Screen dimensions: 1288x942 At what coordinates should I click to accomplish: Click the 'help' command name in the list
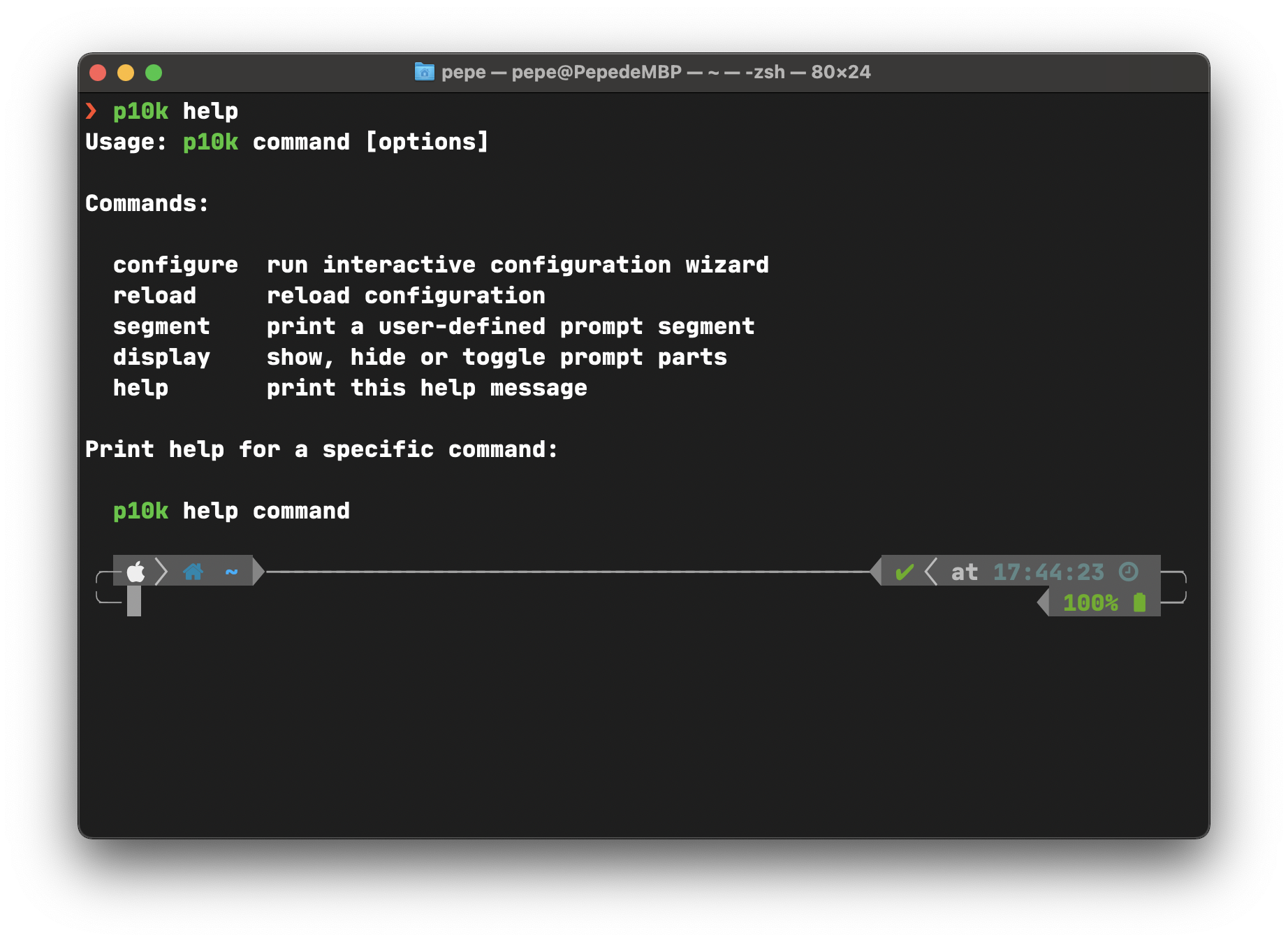click(x=140, y=388)
